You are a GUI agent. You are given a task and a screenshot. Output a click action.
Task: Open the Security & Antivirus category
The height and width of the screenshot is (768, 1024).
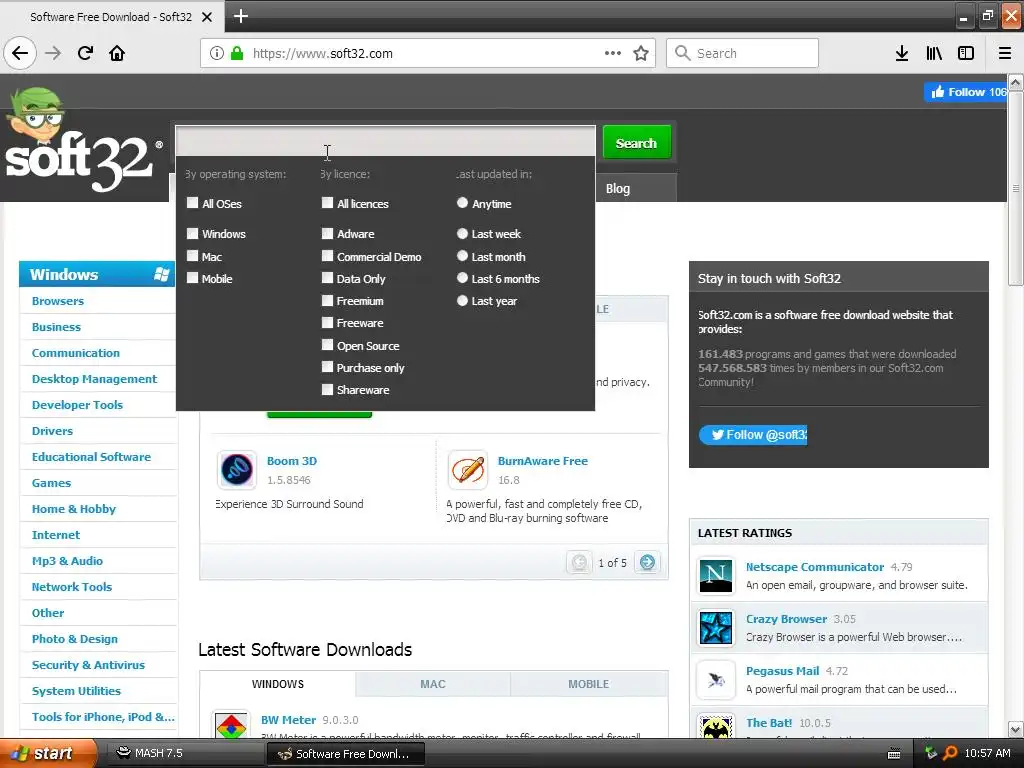pos(88,665)
